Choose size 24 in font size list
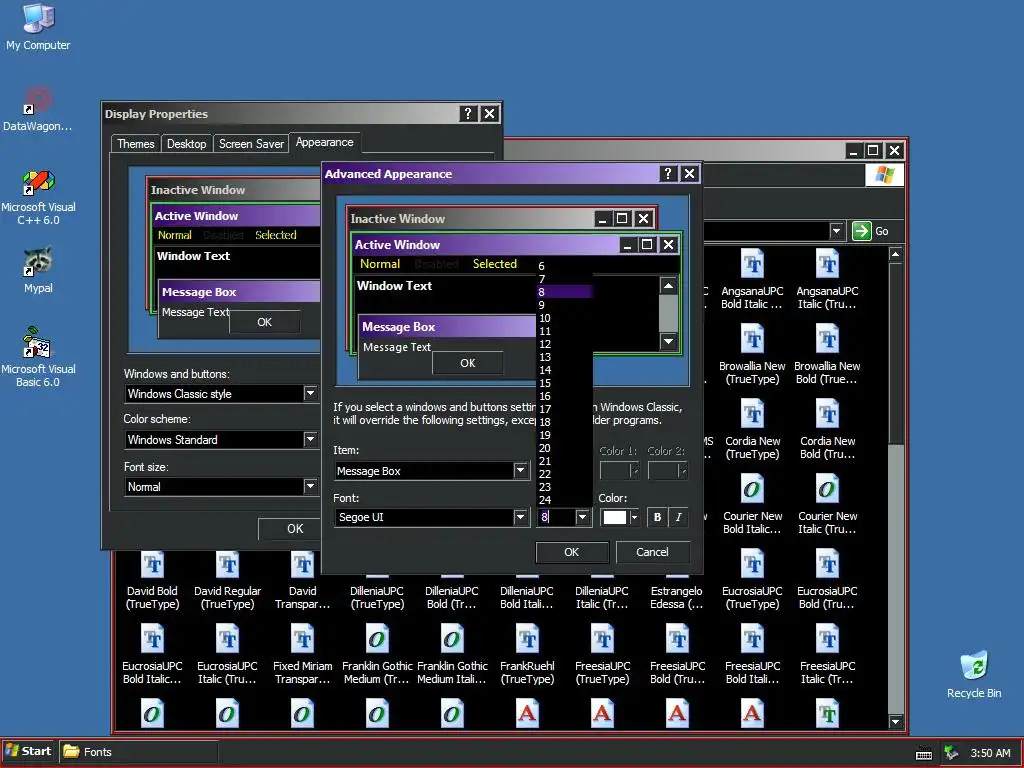 tap(564, 500)
